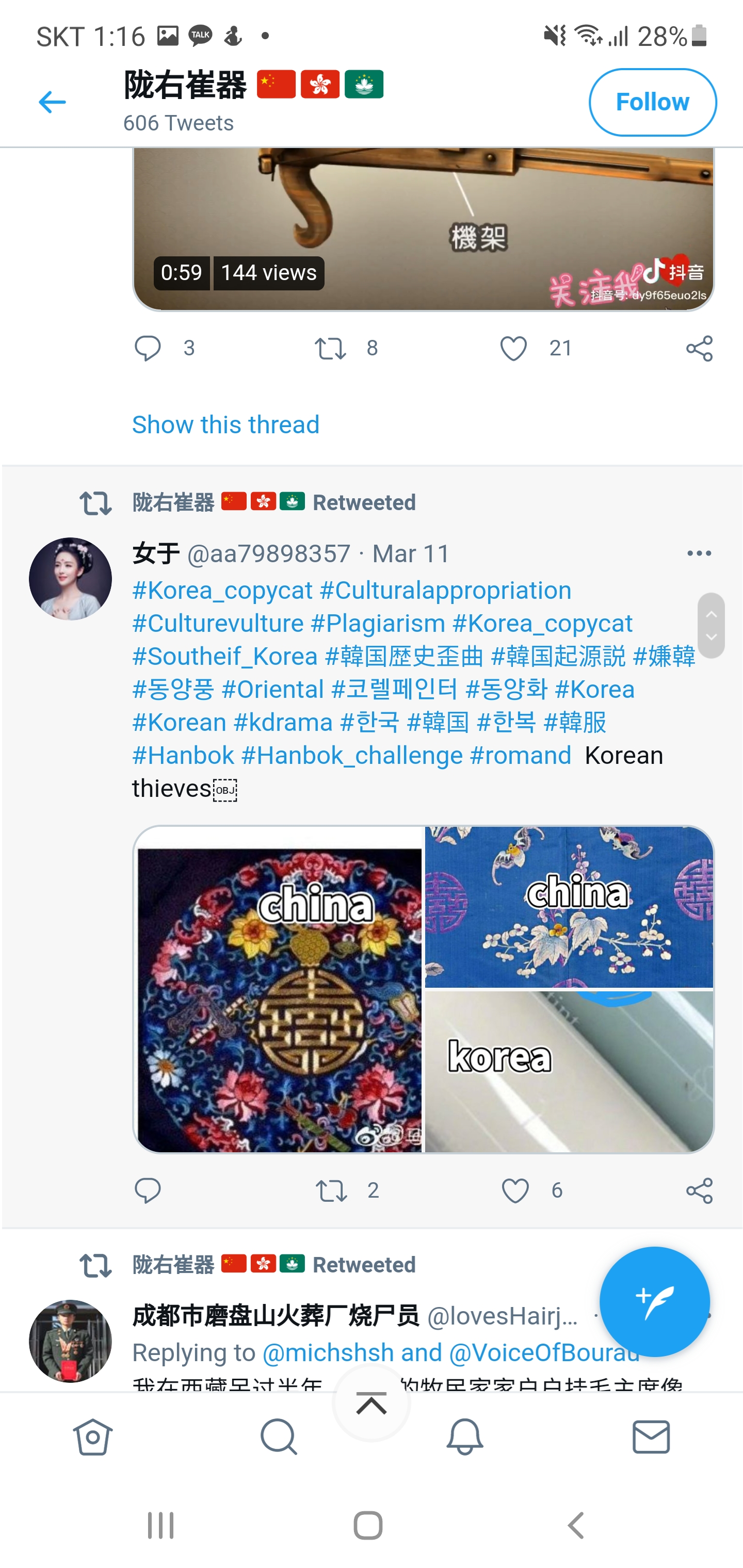Like the 女于 tweet with 6 likes
This screenshot has width=743, height=1568.
click(515, 1190)
